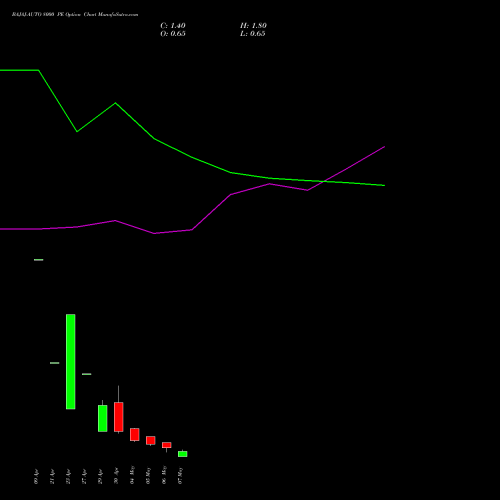Viewport: 500px width, 500px height.
Task: Select the green candle above 29 Apr
Action: point(103,418)
